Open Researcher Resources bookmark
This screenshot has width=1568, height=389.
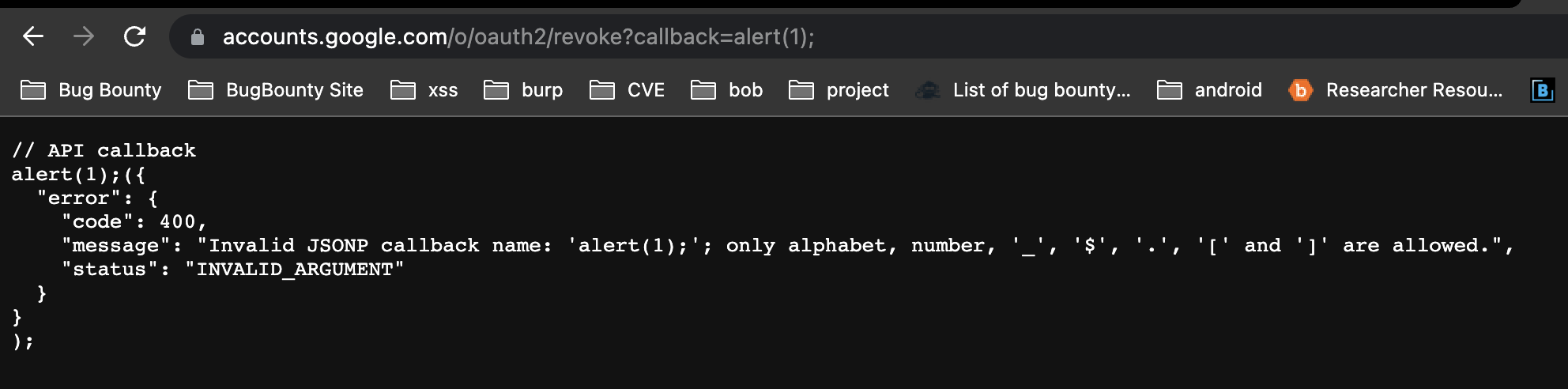point(1396,90)
